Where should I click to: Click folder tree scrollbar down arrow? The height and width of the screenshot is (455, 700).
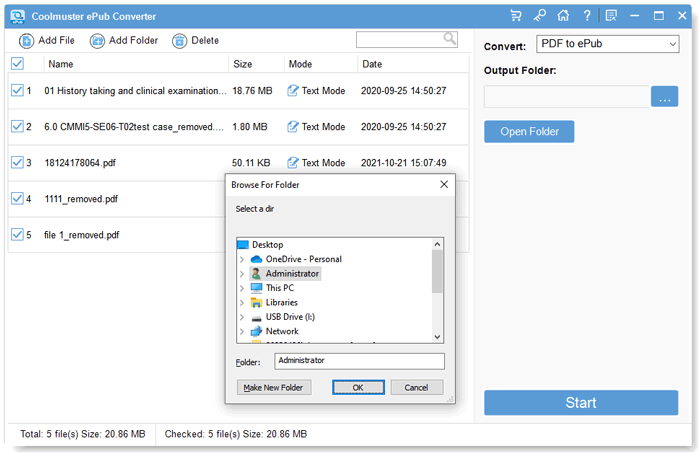tap(438, 337)
